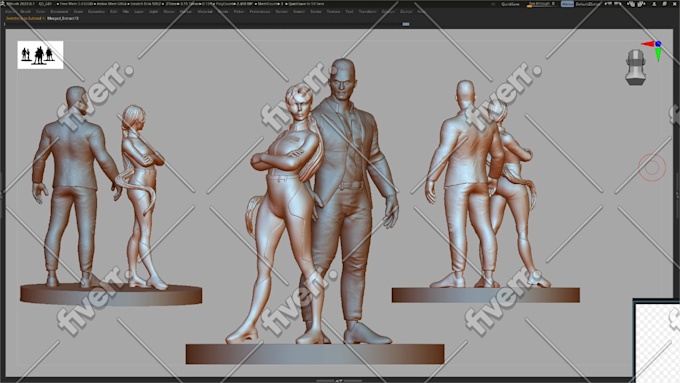Open the Light menu
Screen dimensions: 680x383
(154, 12)
